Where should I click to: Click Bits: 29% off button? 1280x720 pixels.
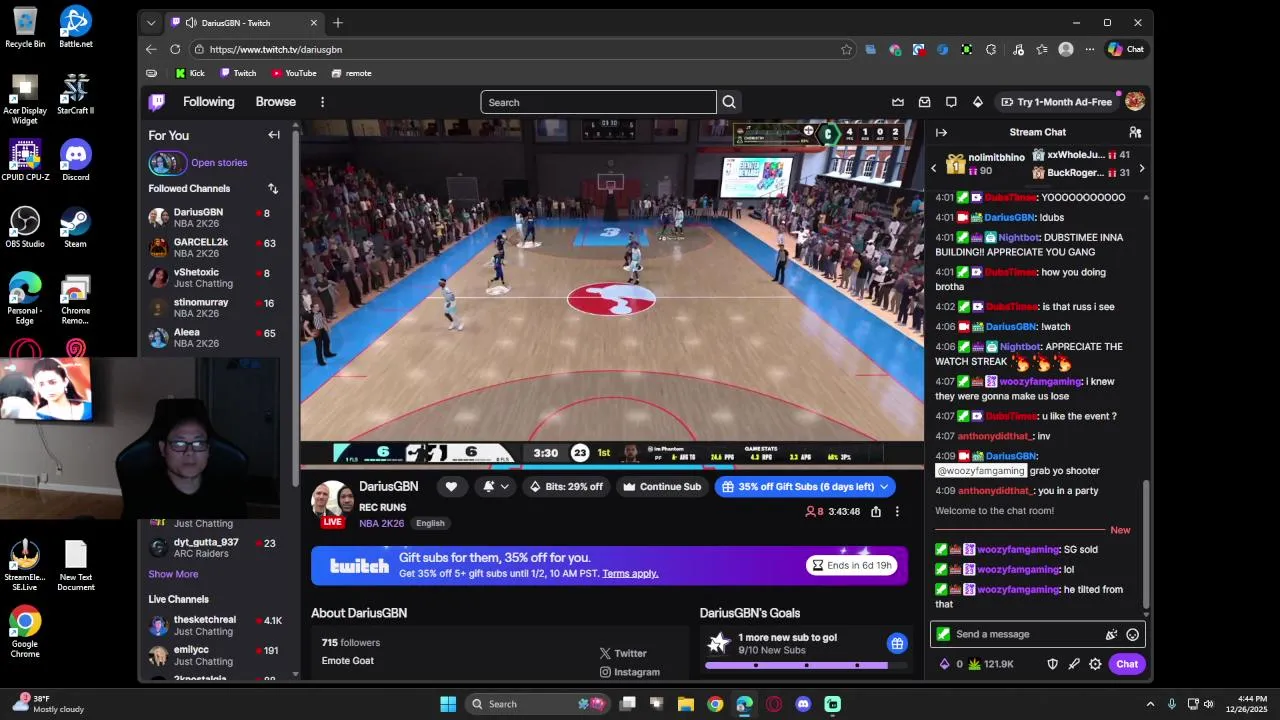(x=567, y=487)
